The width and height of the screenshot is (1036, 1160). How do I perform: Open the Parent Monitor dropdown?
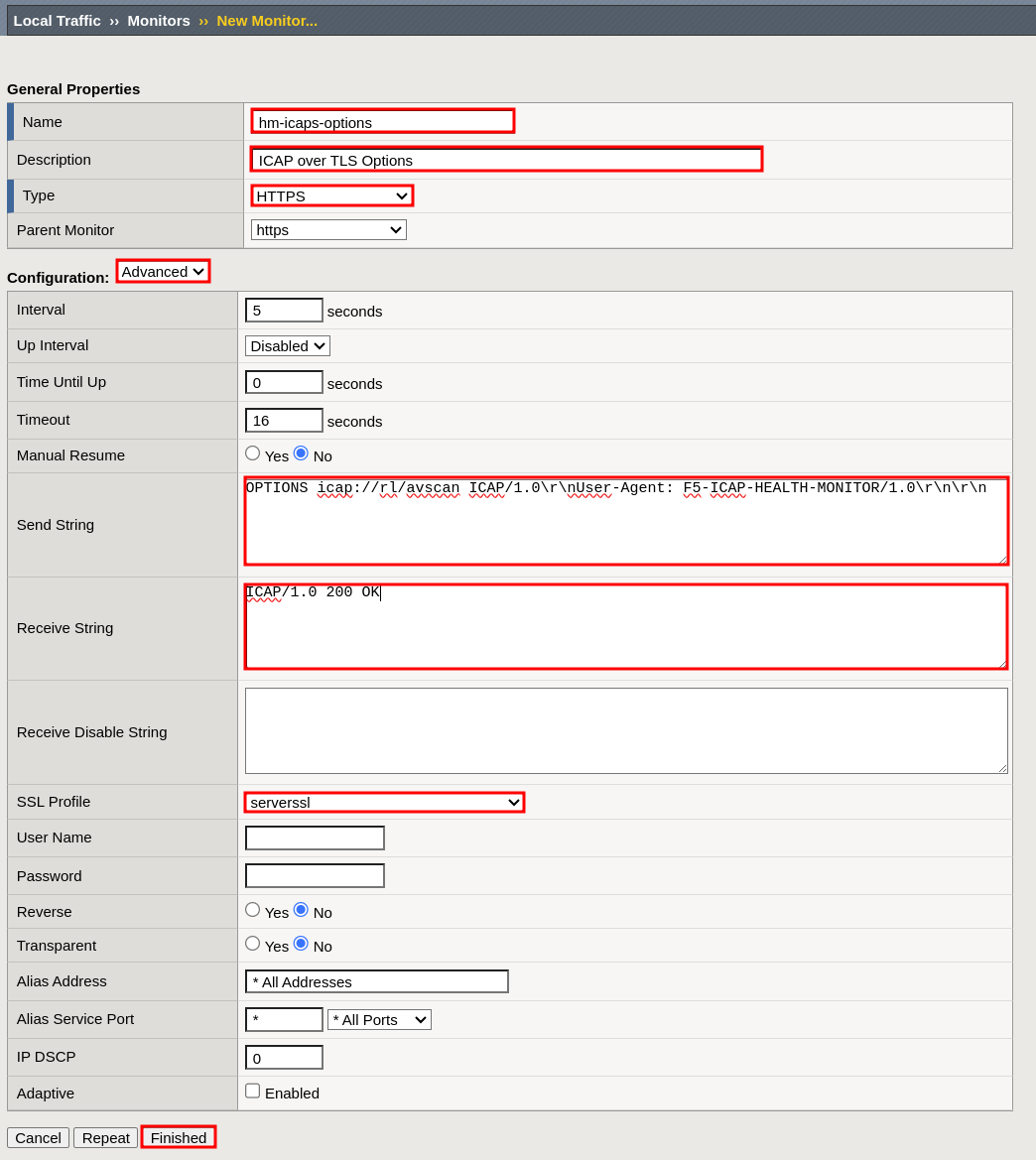tap(328, 230)
